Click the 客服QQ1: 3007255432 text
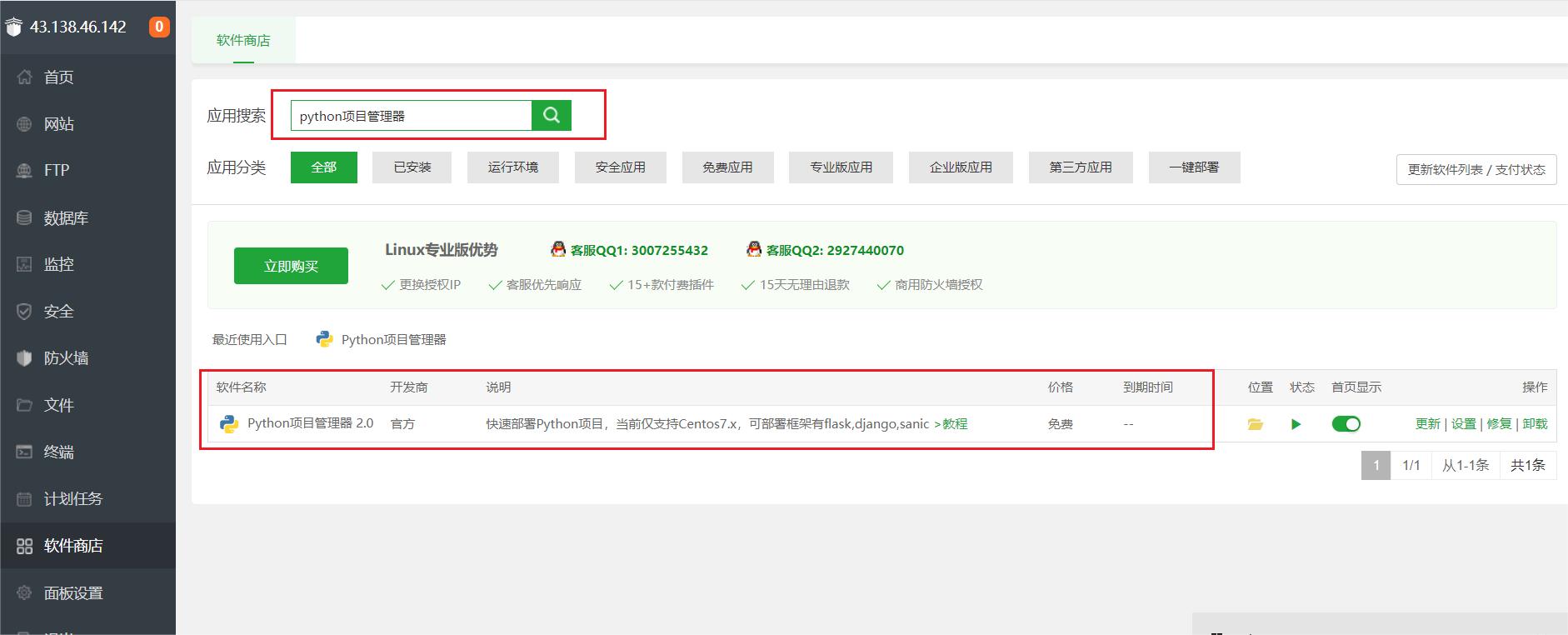1568x635 pixels. (x=639, y=250)
